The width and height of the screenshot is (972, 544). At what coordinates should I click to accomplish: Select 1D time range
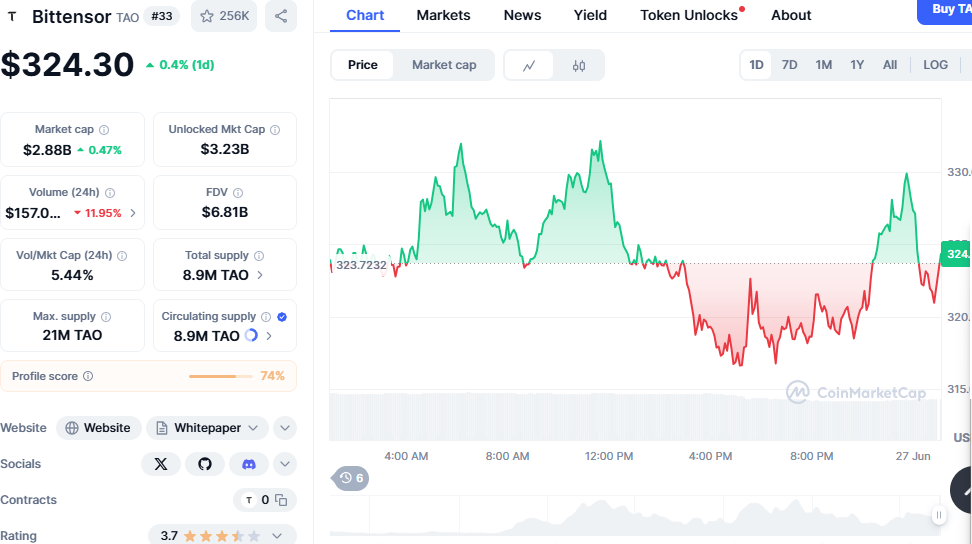pyautogui.click(x=756, y=65)
